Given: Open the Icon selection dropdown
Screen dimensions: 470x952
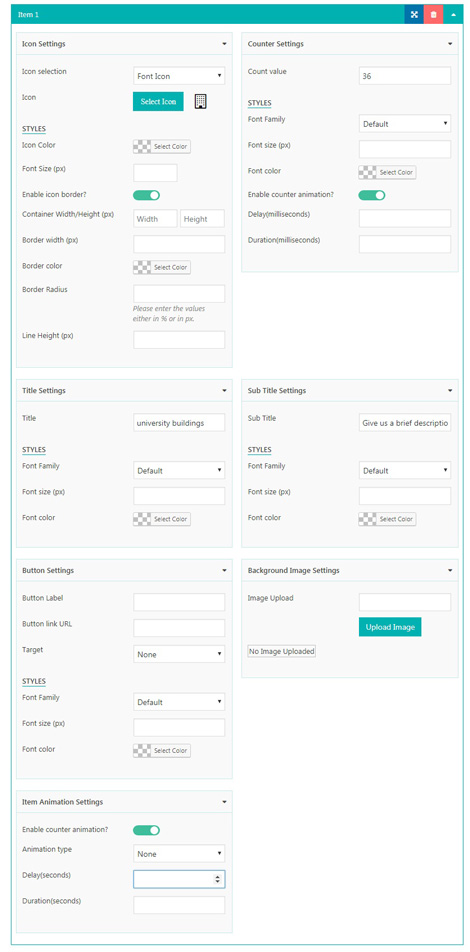Looking at the screenshot, I should click(179, 76).
